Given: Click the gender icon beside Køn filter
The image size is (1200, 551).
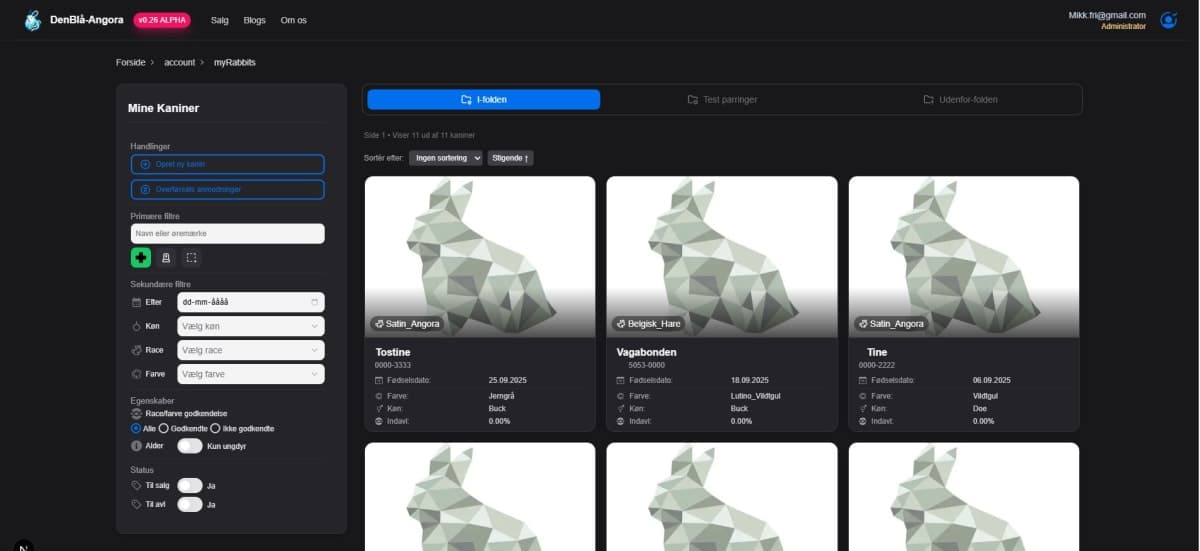Looking at the screenshot, I should [137, 326].
